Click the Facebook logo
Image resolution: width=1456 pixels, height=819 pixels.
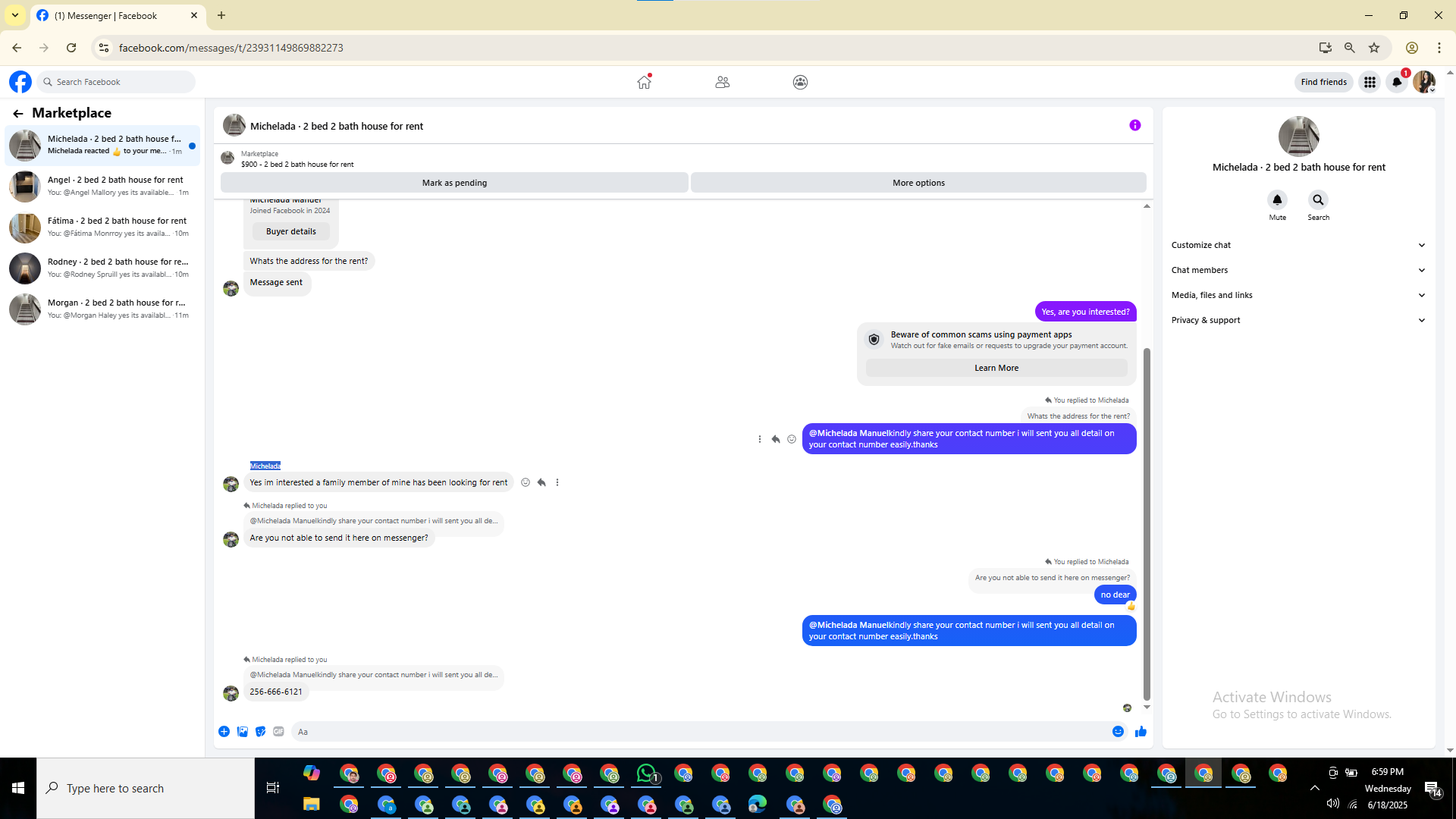pyautogui.click(x=20, y=82)
